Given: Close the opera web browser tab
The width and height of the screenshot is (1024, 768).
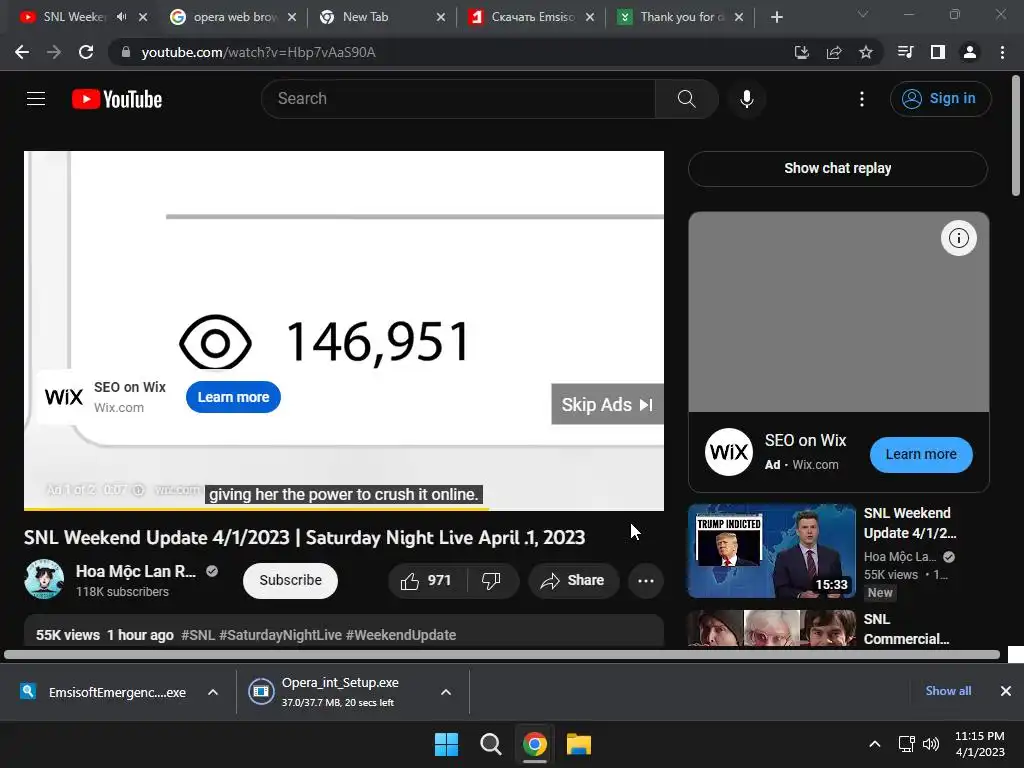Looking at the screenshot, I should click(292, 17).
